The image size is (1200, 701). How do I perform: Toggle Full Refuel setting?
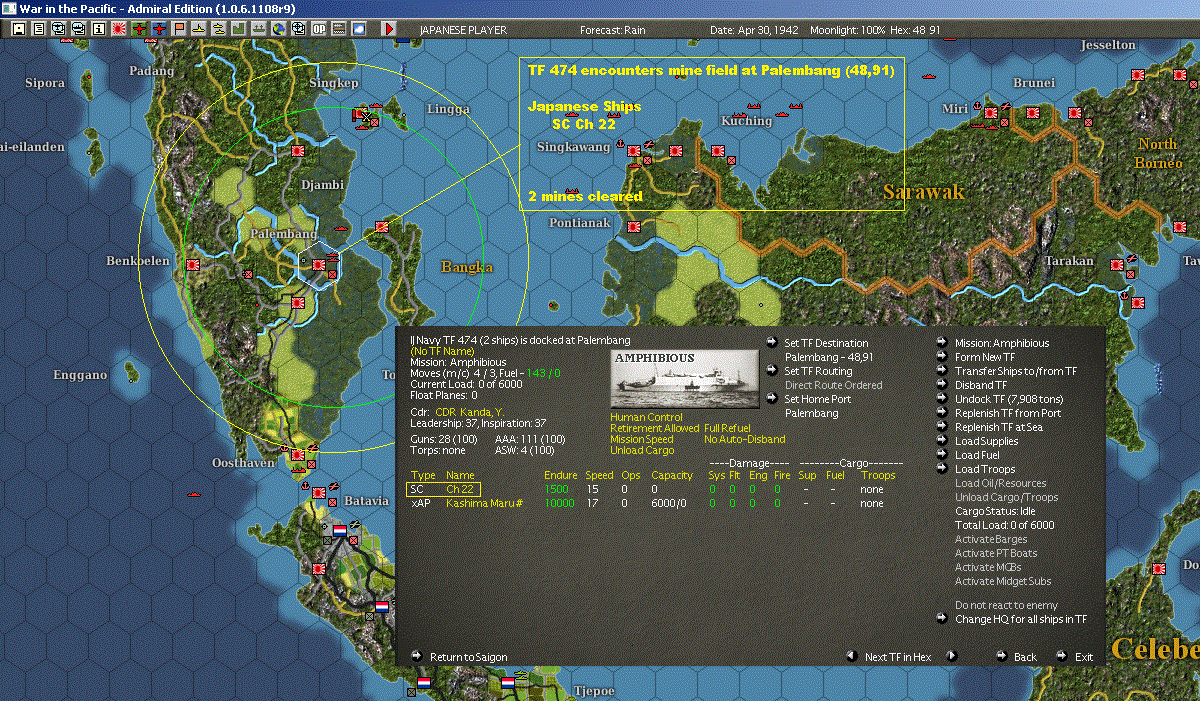click(x=727, y=428)
